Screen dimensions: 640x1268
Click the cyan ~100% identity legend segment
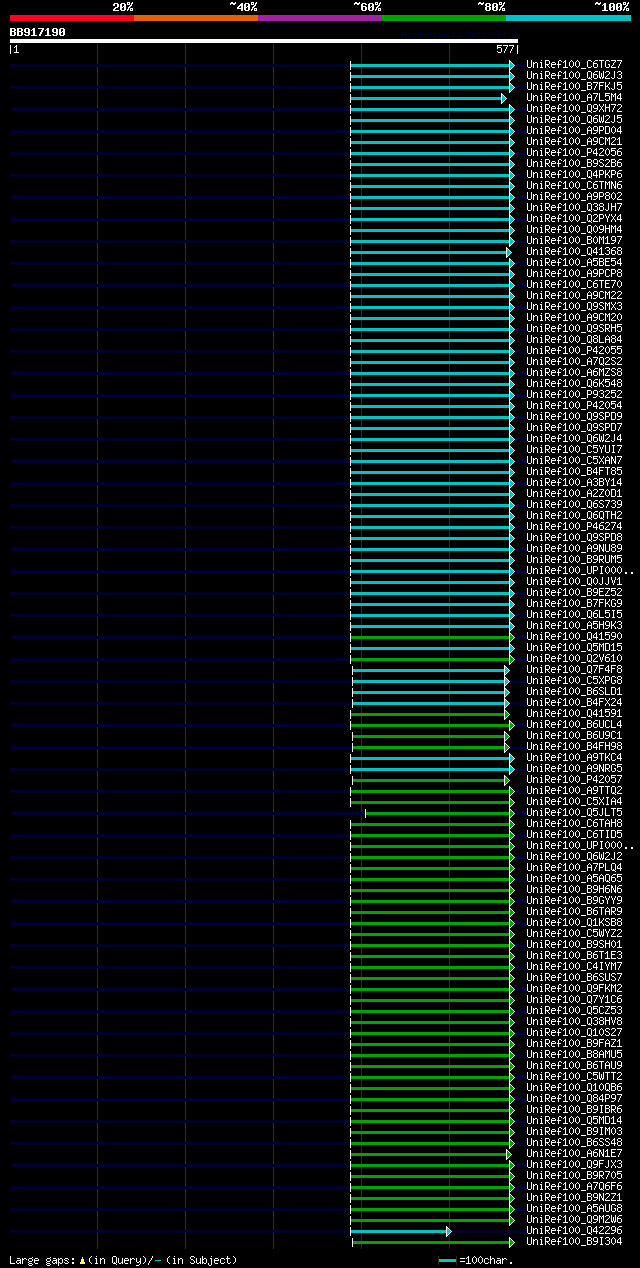click(x=568, y=18)
